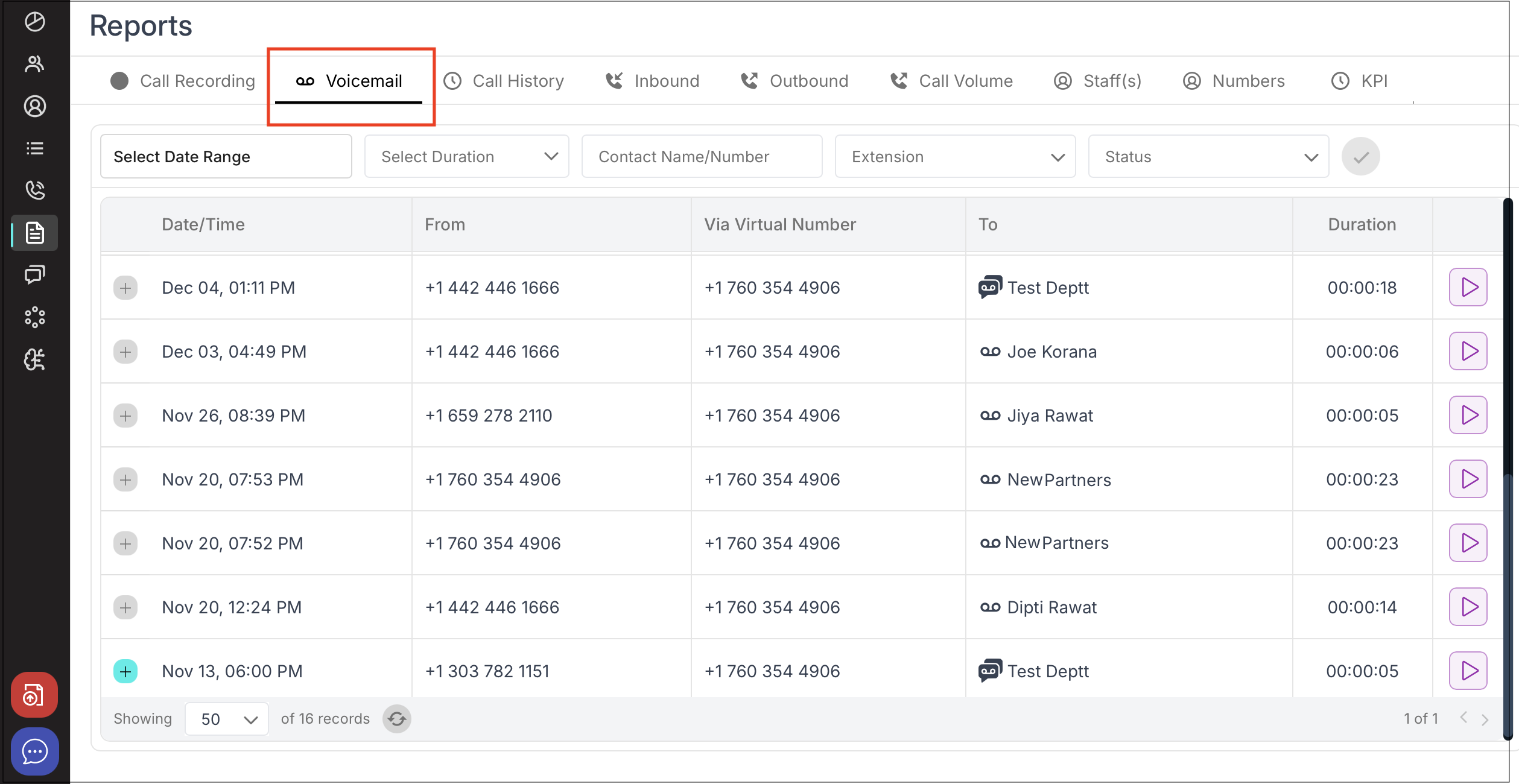Open the dashboard pie chart icon in sidebar

34,22
